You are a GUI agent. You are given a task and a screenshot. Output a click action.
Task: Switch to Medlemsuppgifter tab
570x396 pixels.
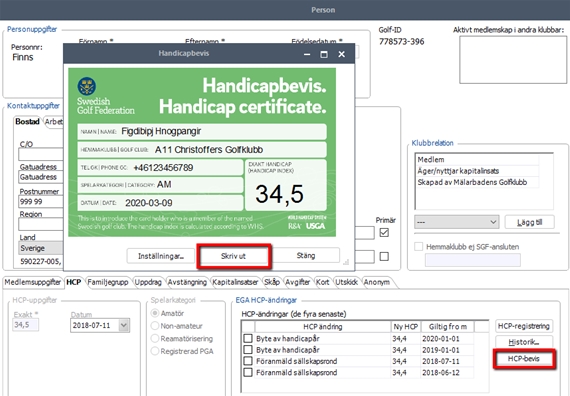[x=33, y=282]
